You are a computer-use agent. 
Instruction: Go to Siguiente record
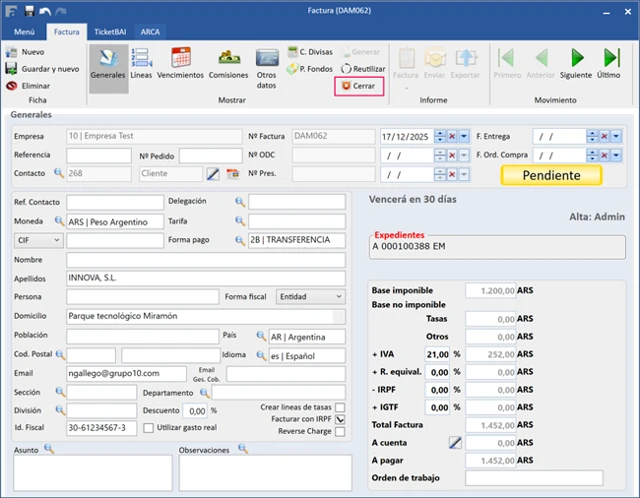pos(576,62)
